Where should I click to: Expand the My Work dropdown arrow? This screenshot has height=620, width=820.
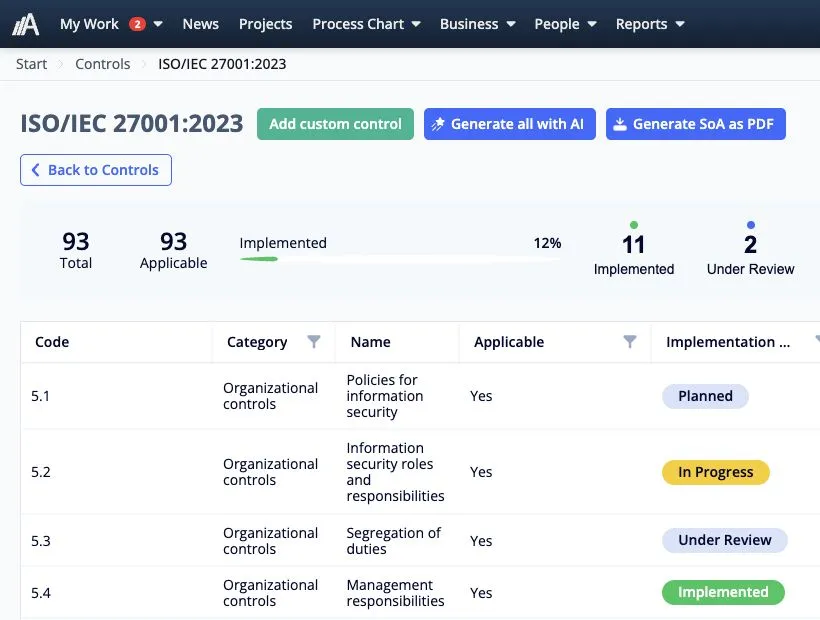pos(158,24)
